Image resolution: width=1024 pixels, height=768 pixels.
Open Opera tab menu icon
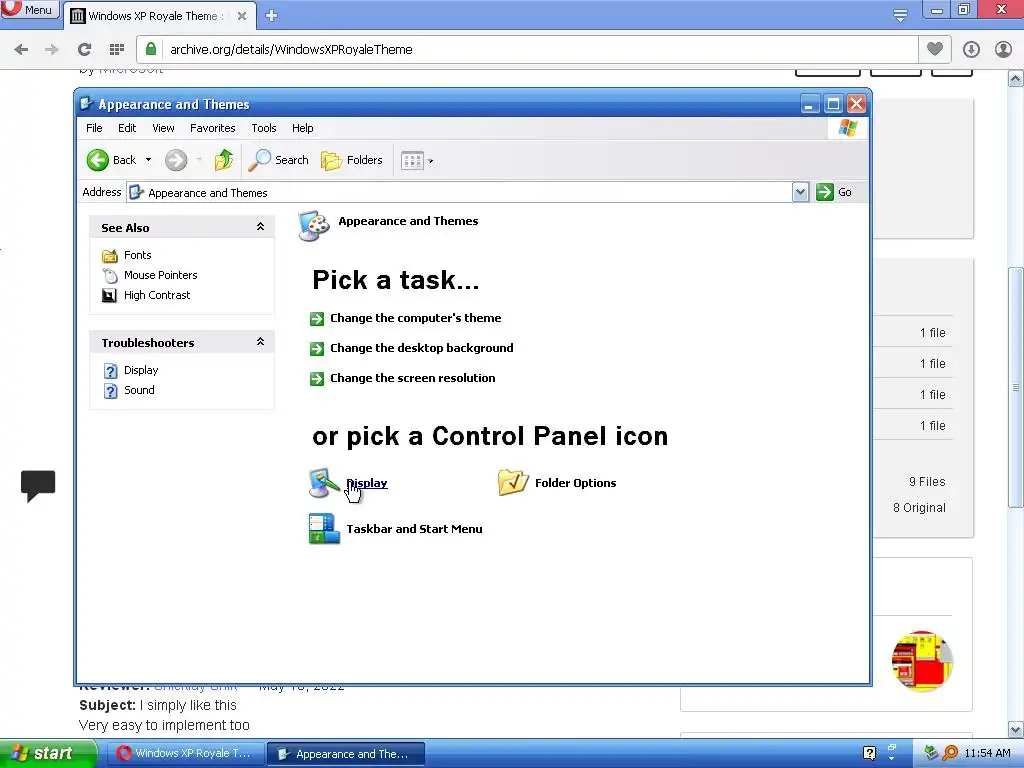click(x=900, y=16)
